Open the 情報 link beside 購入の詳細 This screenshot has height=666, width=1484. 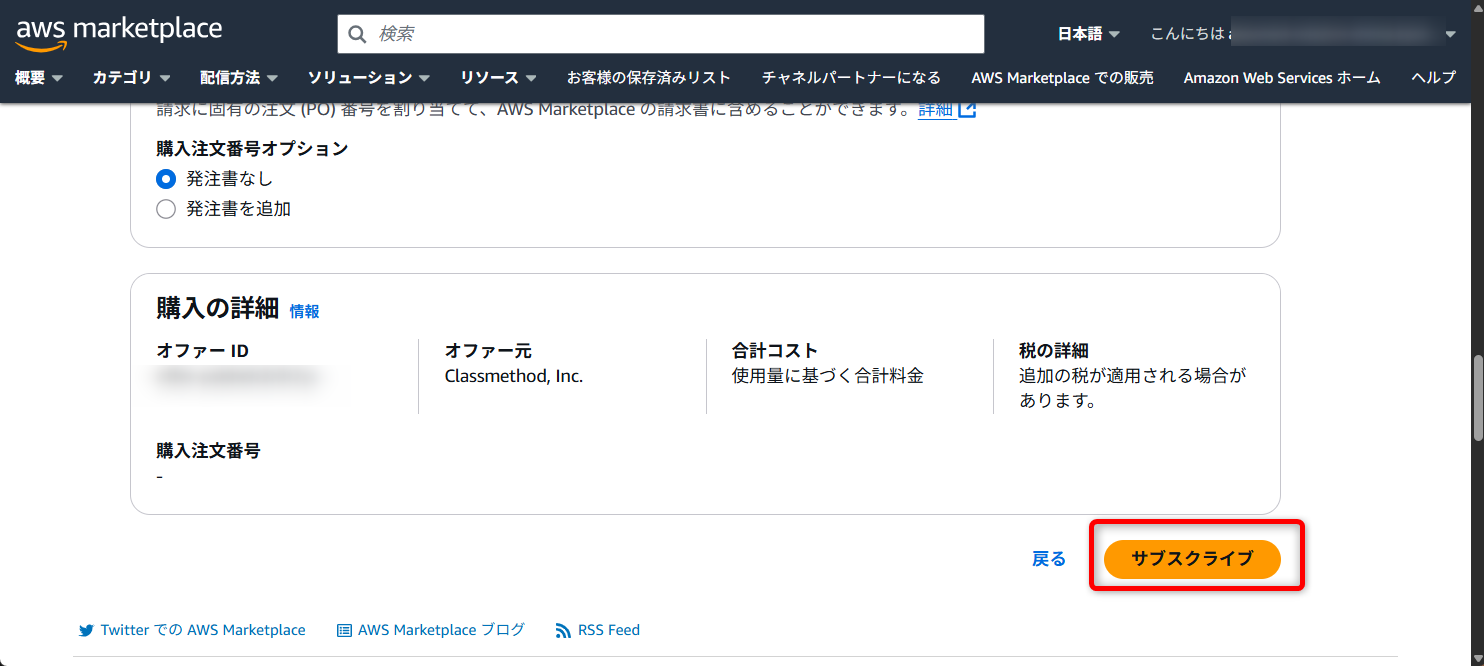coord(305,311)
